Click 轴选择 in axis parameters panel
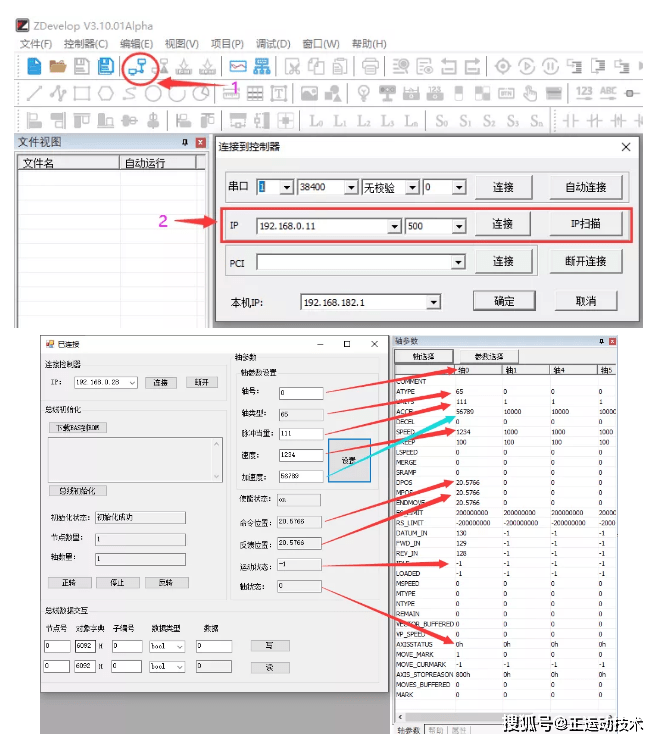Viewport: 658px width, 741px height. pyautogui.click(x=424, y=356)
